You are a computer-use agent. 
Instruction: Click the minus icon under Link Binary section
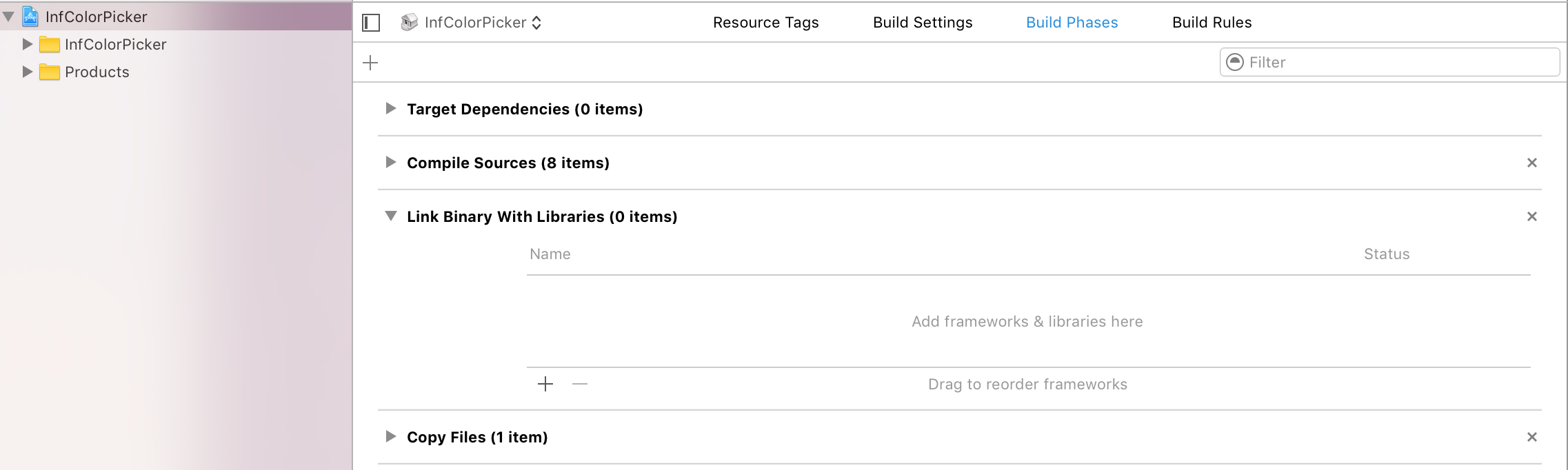click(580, 384)
